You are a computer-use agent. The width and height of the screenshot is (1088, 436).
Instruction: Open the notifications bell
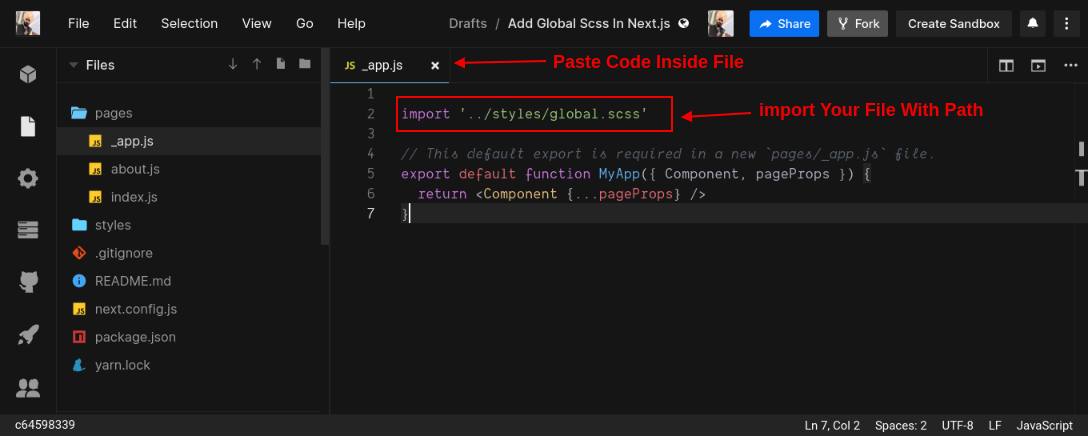coord(1033,24)
